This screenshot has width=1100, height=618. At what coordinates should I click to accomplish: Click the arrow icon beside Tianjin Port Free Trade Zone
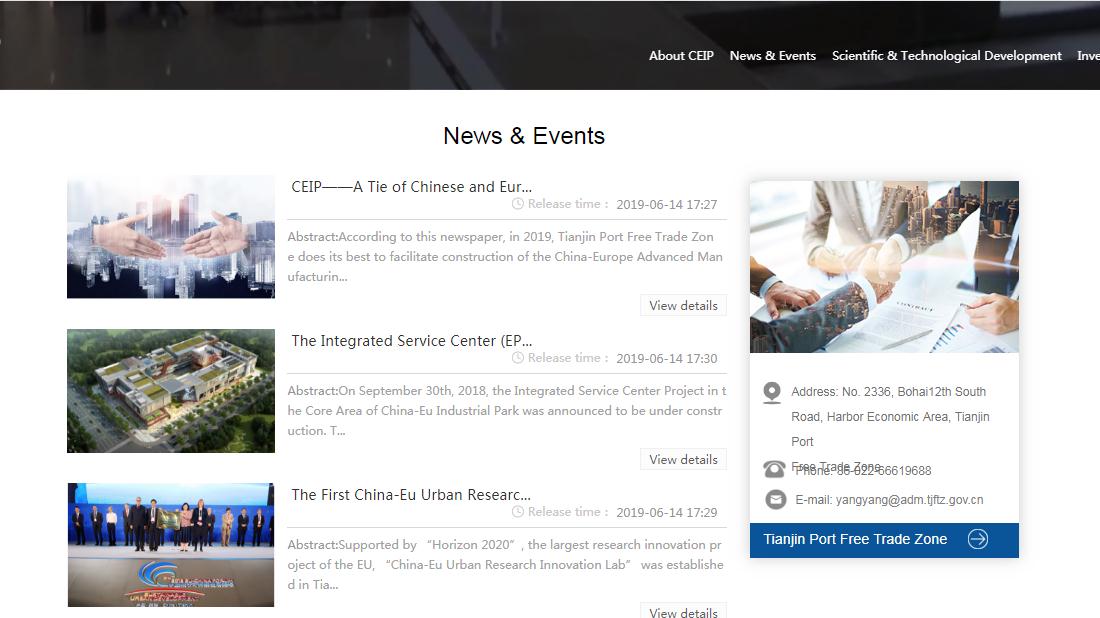978,539
